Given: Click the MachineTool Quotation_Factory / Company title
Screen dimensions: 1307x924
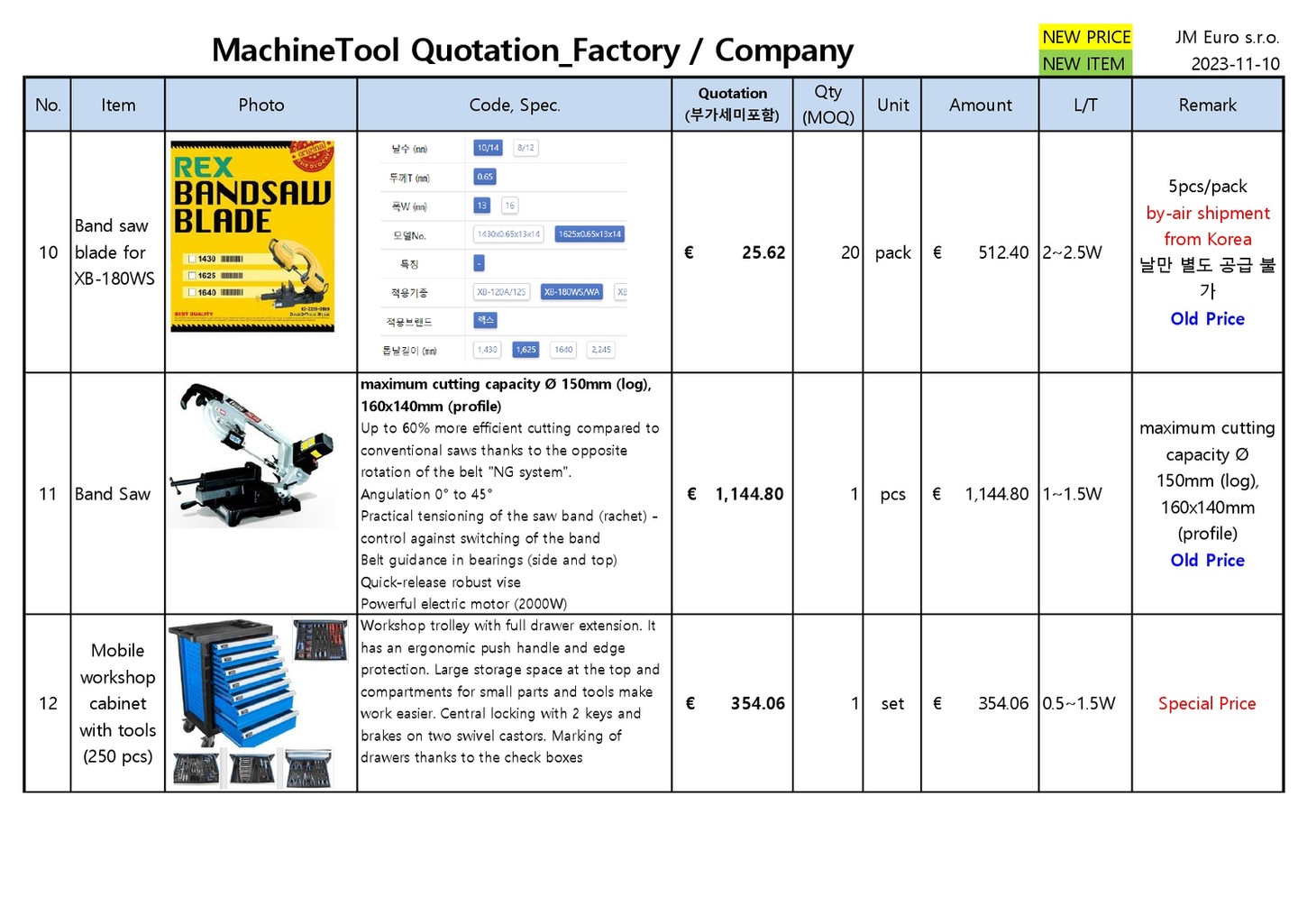Looking at the screenshot, I should click(532, 50).
